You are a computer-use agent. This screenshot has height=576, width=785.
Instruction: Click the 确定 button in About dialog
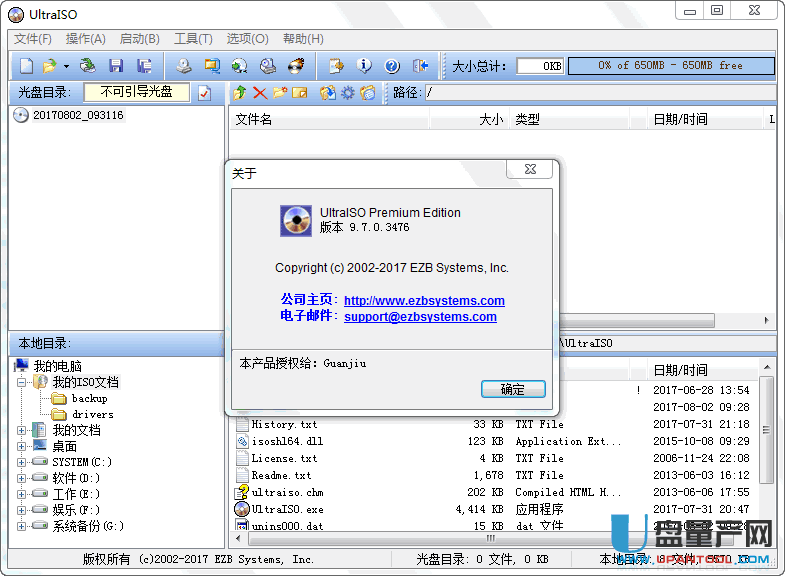513,389
